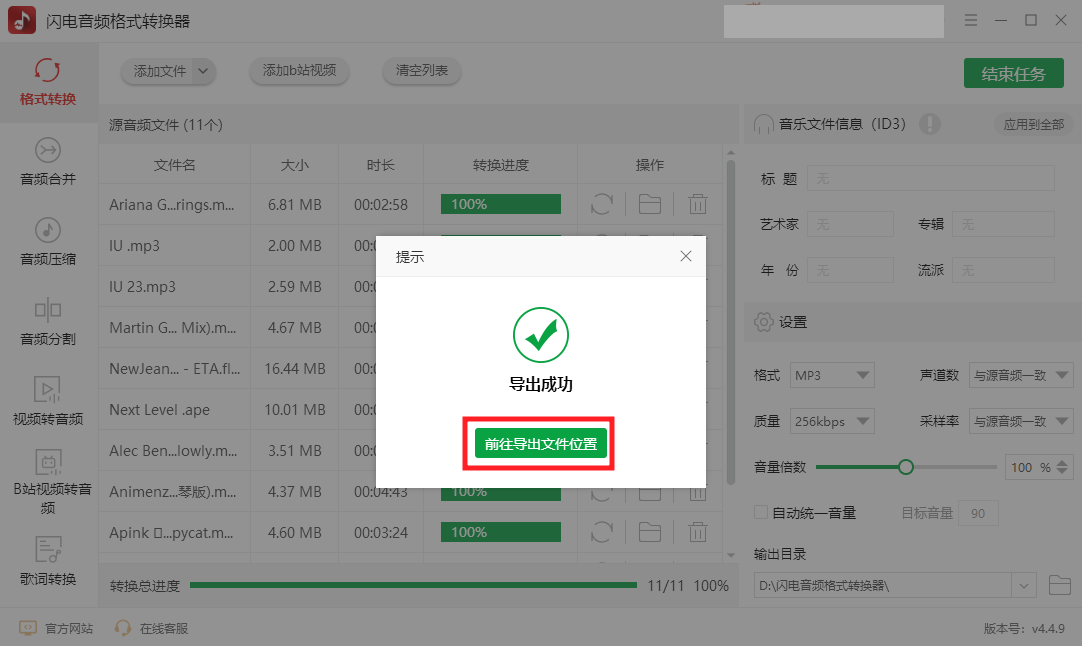Click the 标题 input field
Viewport: 1082px width, 646px height.
(x=930, y=179)
